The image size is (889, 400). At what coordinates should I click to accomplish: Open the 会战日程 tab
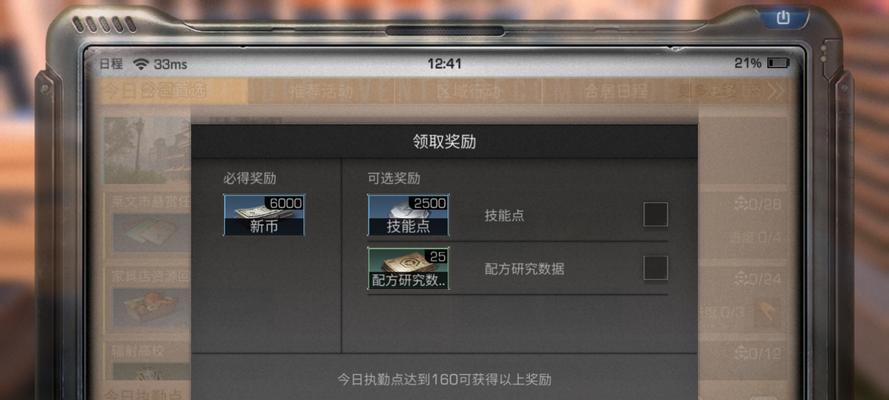[616, 91]
